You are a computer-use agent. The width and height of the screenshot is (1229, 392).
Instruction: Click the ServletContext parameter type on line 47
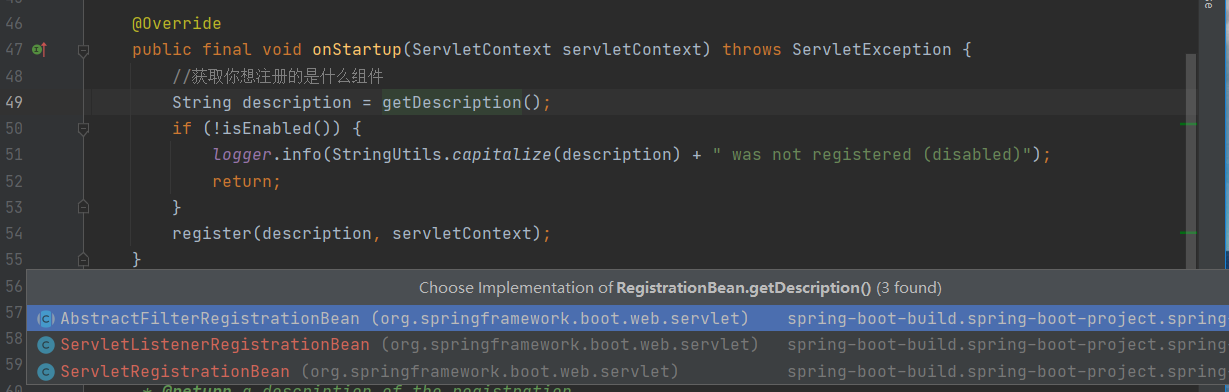click(482, 49)
